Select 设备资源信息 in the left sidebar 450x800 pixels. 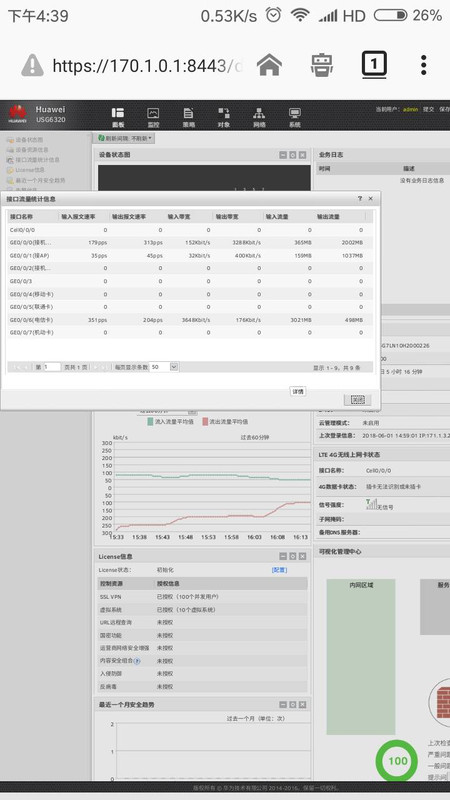click(32, 150)
